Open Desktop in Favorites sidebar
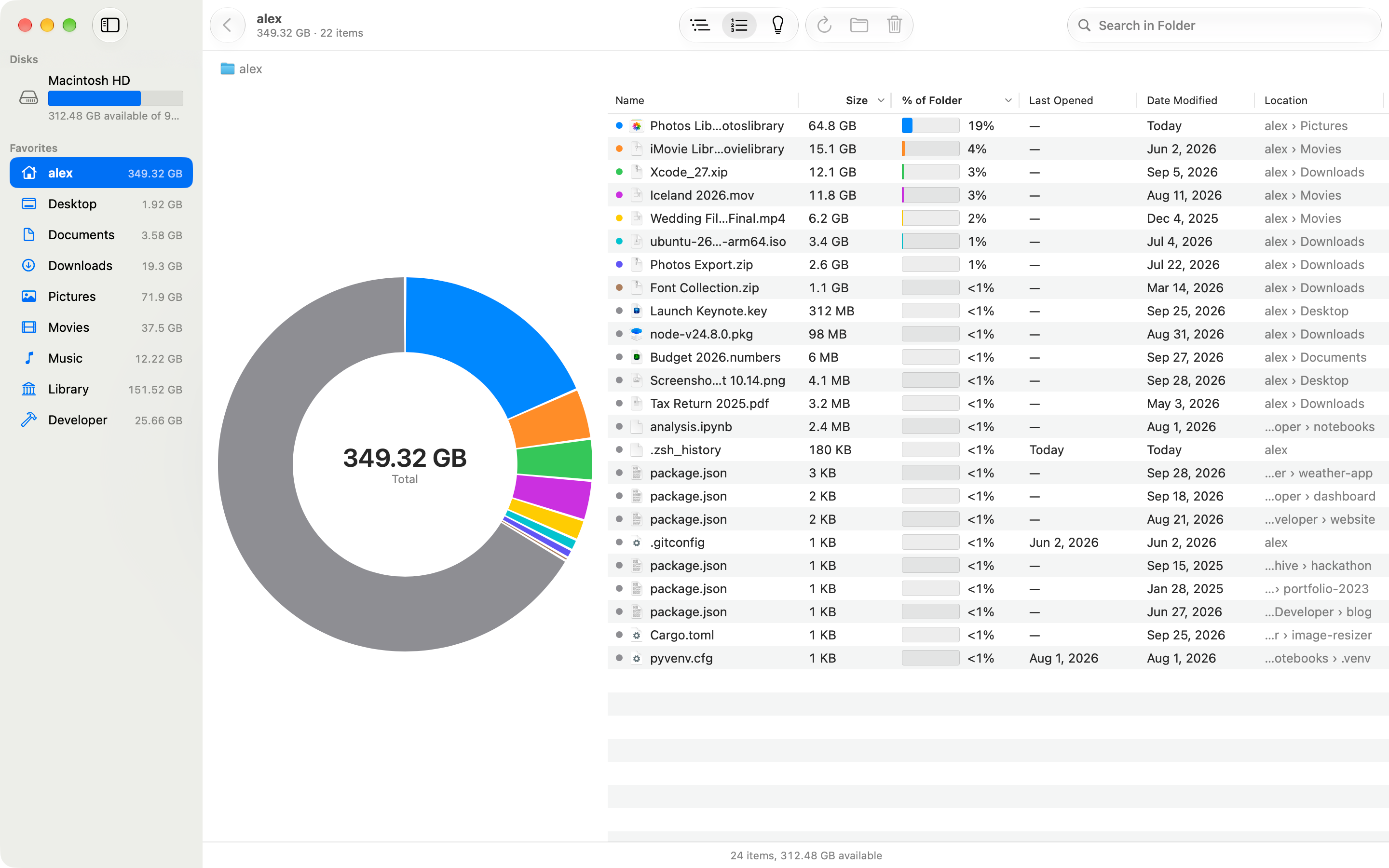 101,204
